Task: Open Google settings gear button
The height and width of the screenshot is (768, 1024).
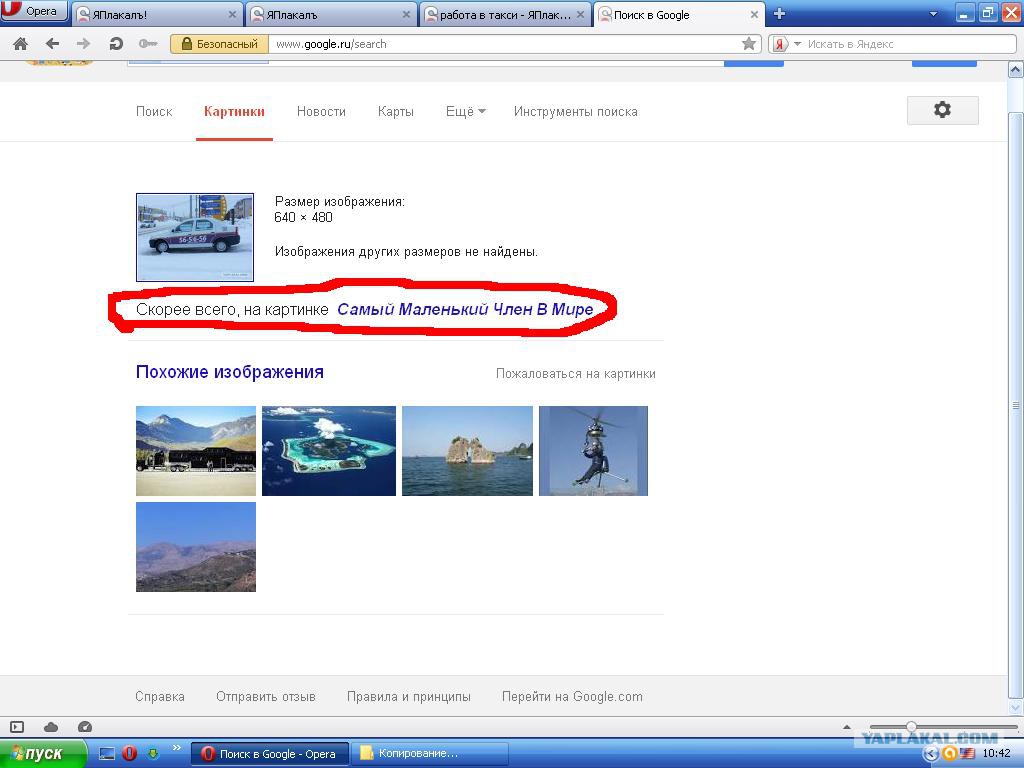Action: (942, 110)
